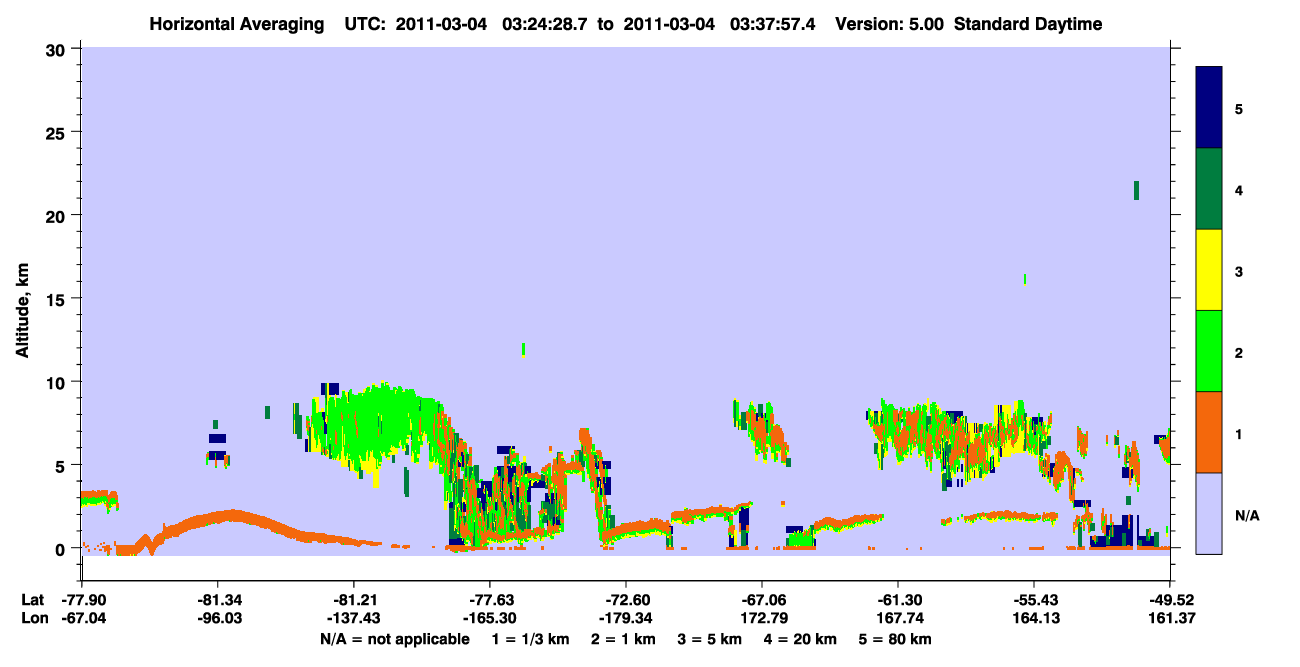The image size is (1300, 667).
Task: Click legend text '2 = 1 km'
Action: coord(625,639)
